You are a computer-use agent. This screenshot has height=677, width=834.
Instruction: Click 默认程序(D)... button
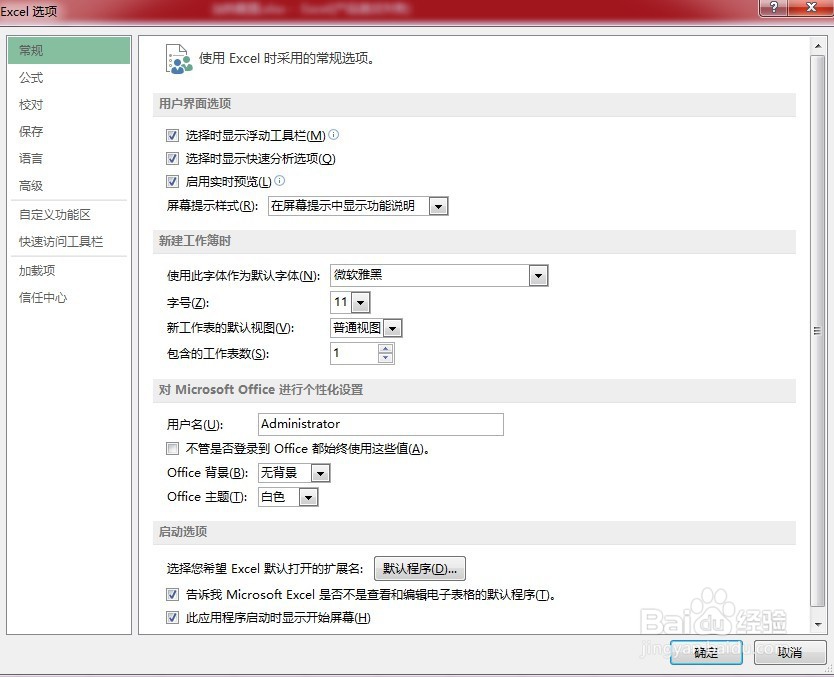[420, 569]
